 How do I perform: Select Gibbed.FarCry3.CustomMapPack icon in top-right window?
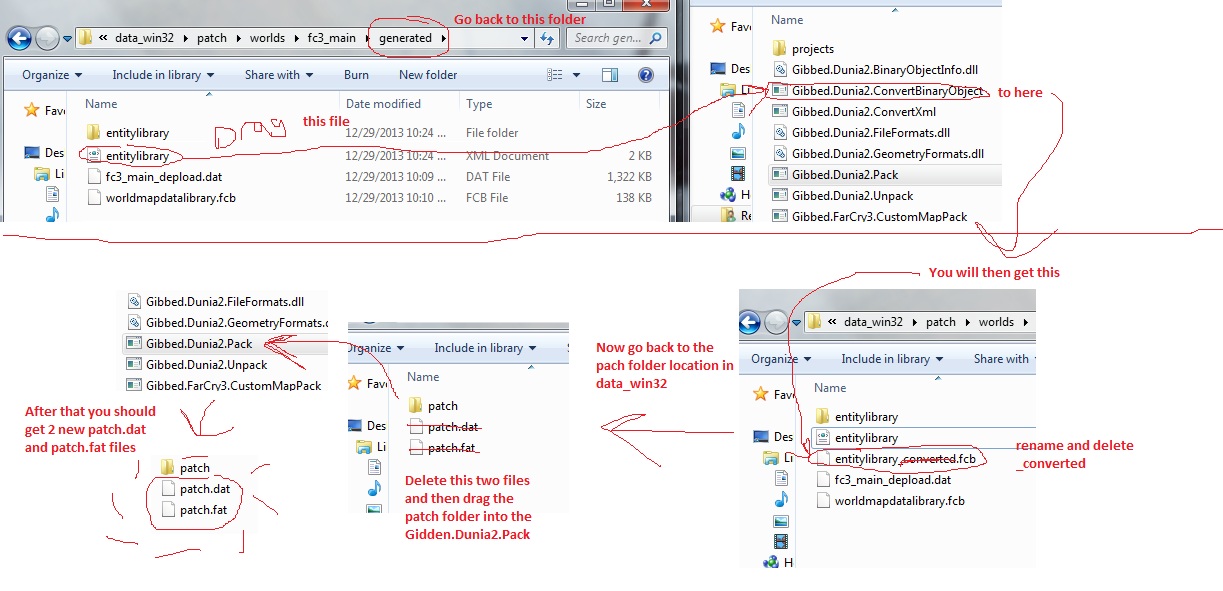tap(780, 216)
